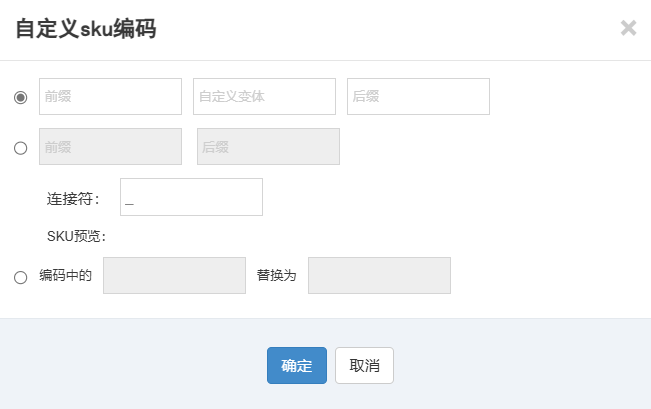Click the disabled field right of 替换为

(x=379, y=275)
